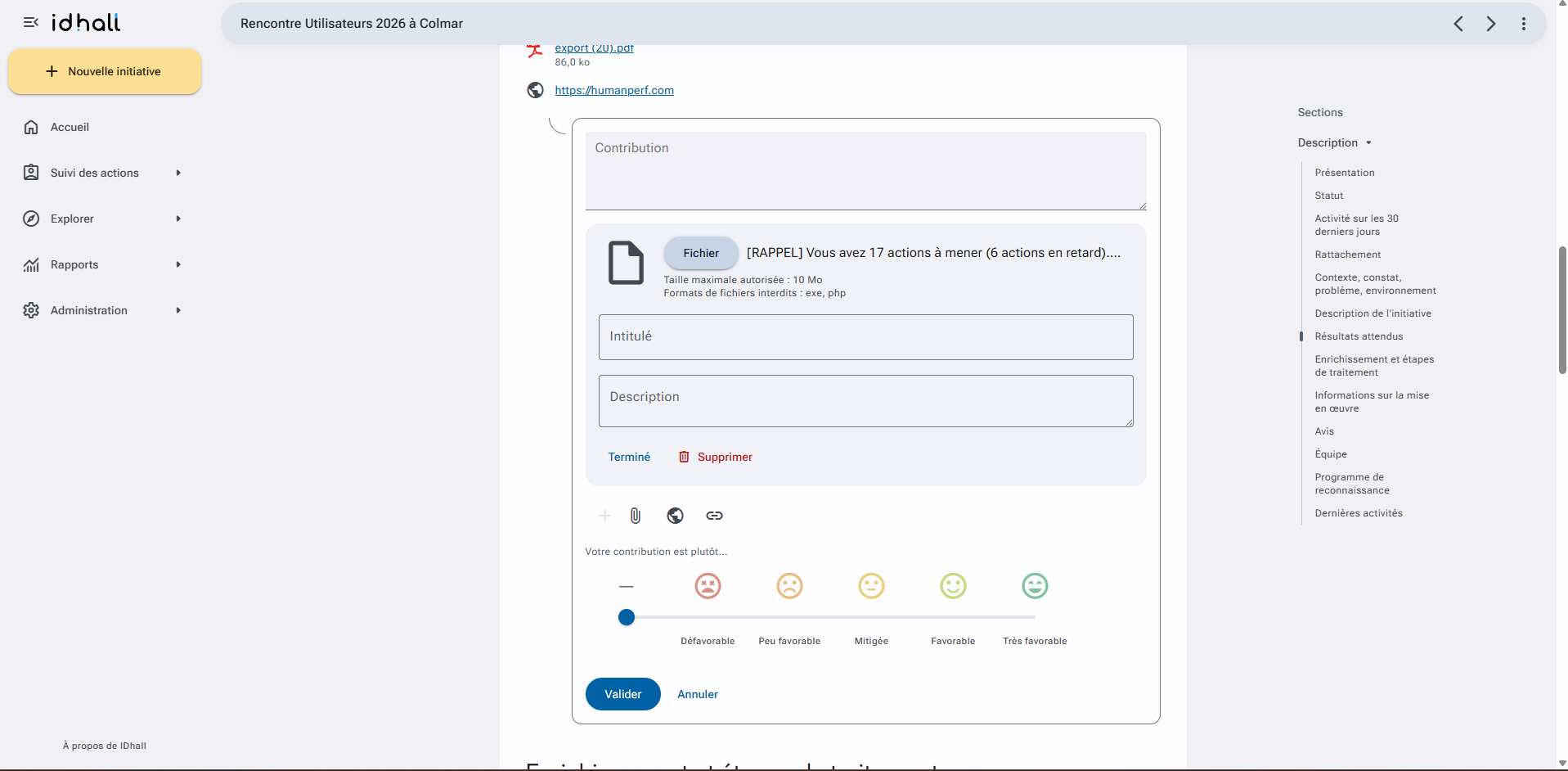This screenshot has width=1568, height=771.
Task: Jump to Activité sur les 30 derniers jours
Action: pyautogui.click(x=1357, y=225)
